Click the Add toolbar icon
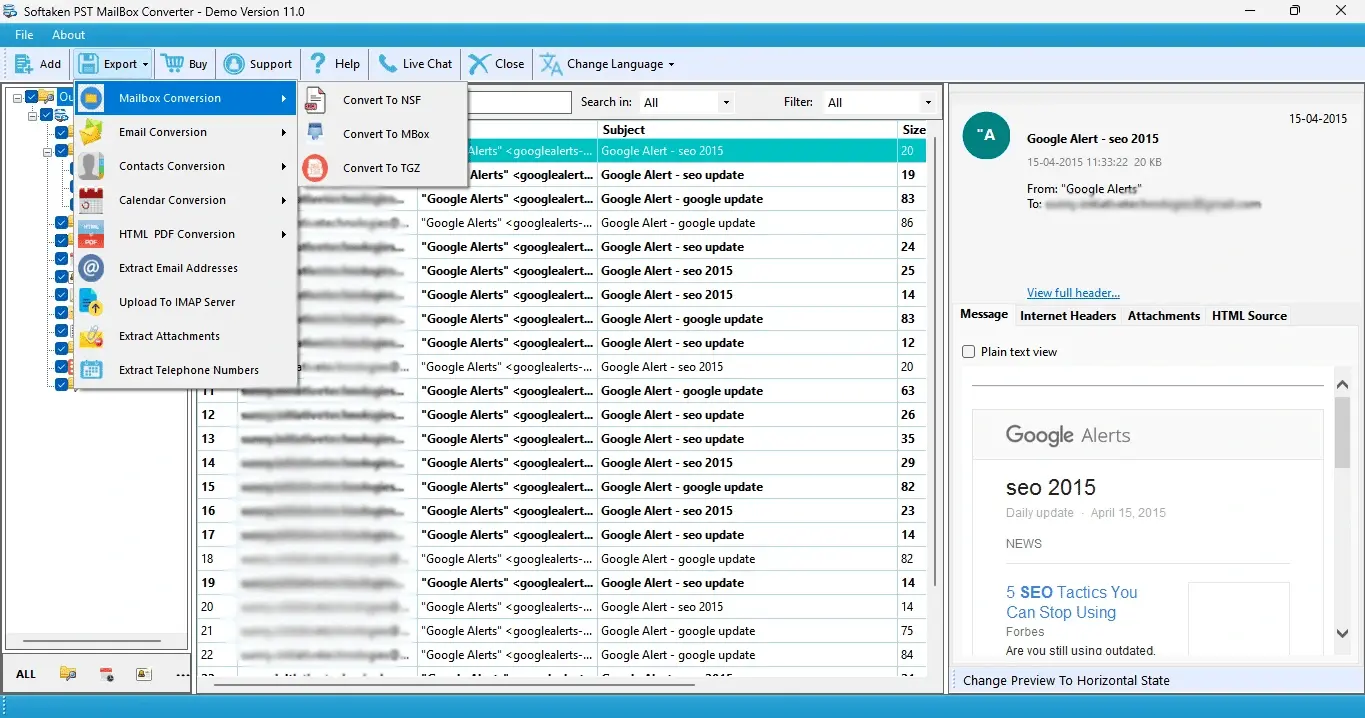 (24, 64)
